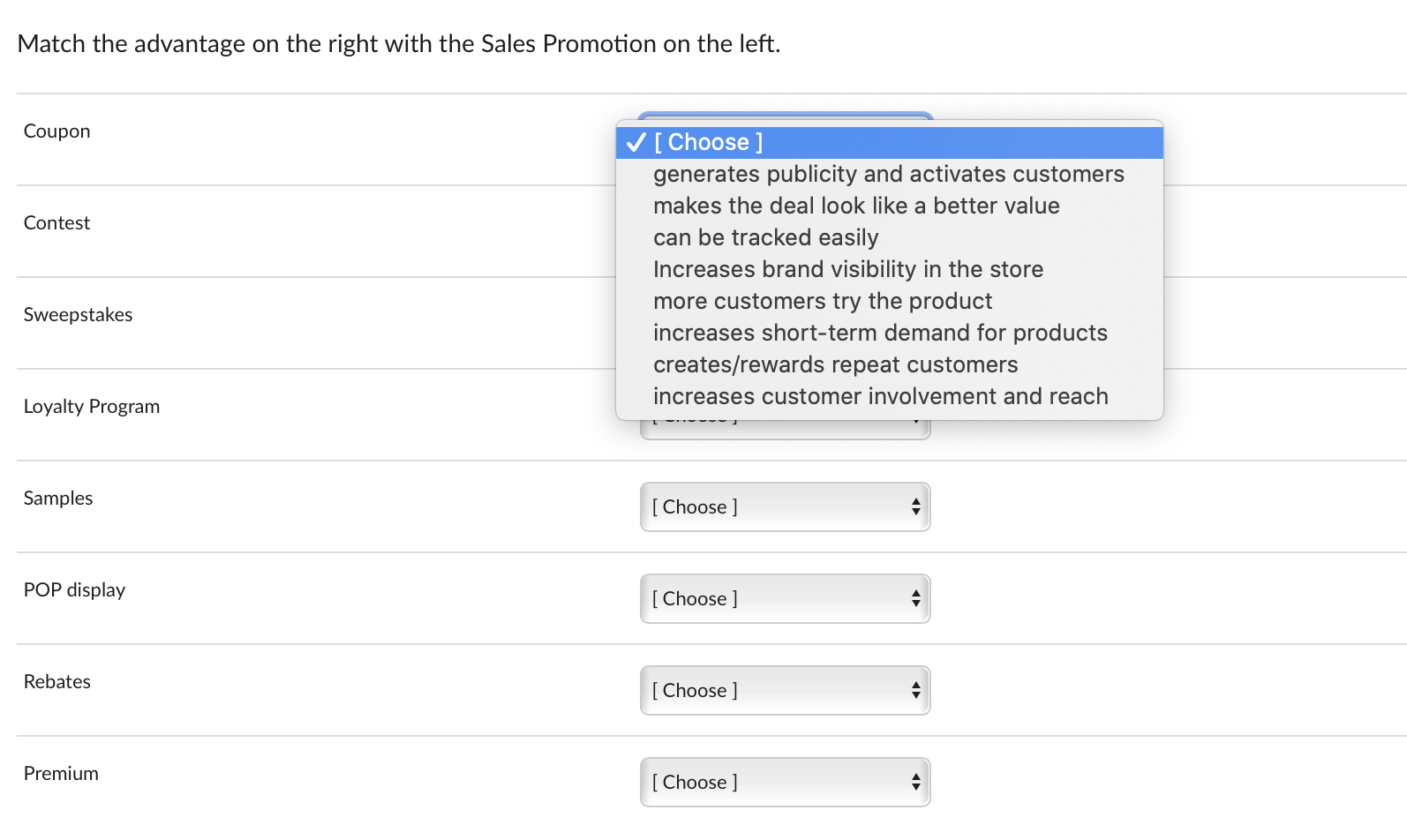Image resolution: width=1407 pixels, height=840 pixels.
Task: Click the POP display dropdown arrows icon
Action: pyautogui.click(x=916, y=599)
